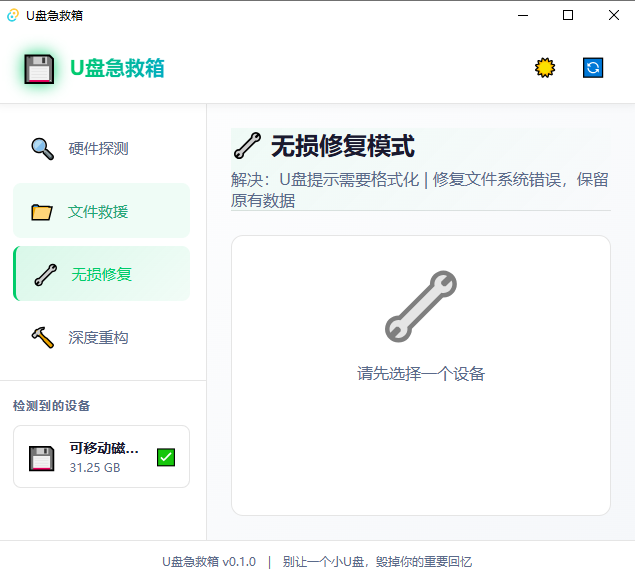Minimize the U盘急救箱 window
This screenshot has height=579, width=635.
click(522, 15)
